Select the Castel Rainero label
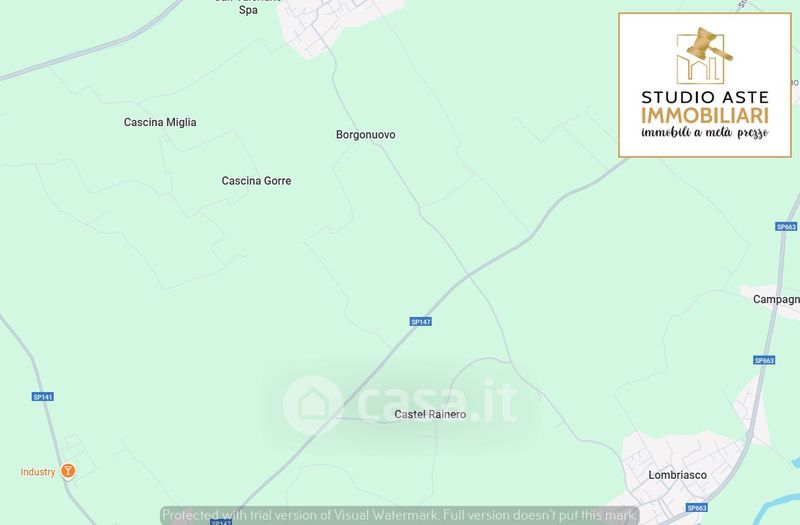This screenshot has width=800, height=525. [x=430, y=414]
